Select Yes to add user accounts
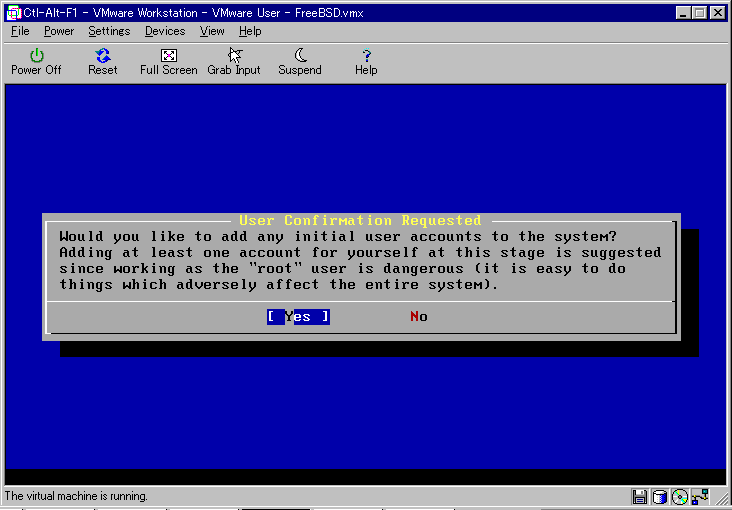 coord(298,317)
